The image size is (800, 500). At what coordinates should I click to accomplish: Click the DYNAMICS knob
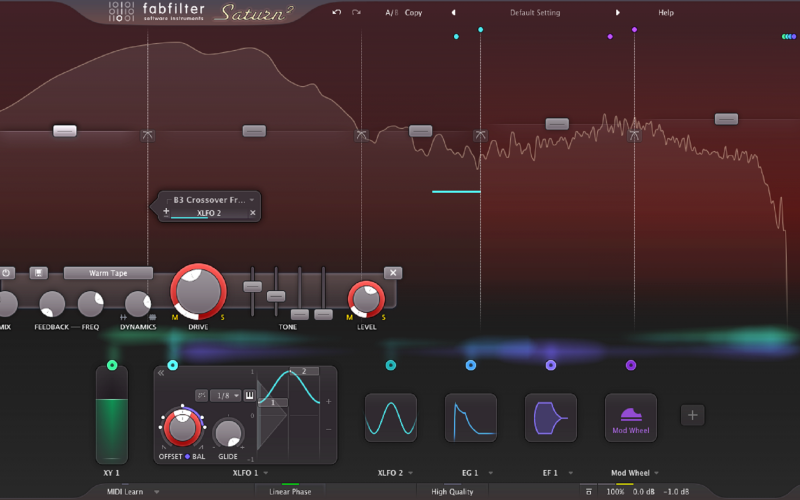click(138, 304)
